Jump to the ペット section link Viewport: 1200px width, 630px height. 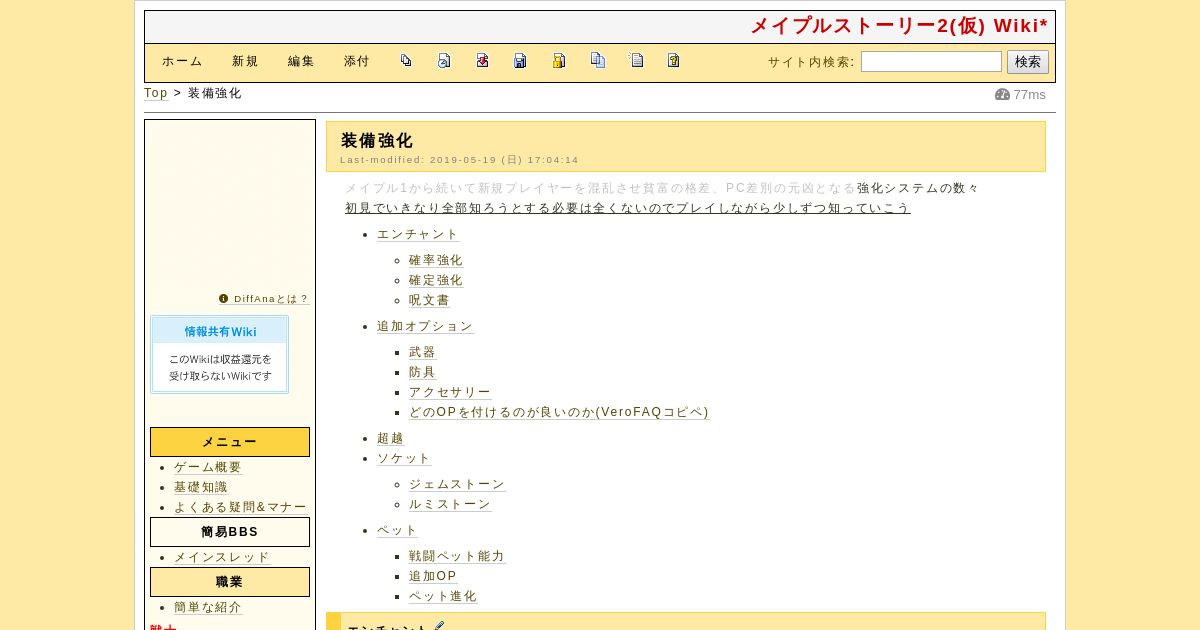pyautogui.click(x=397, y=530)
